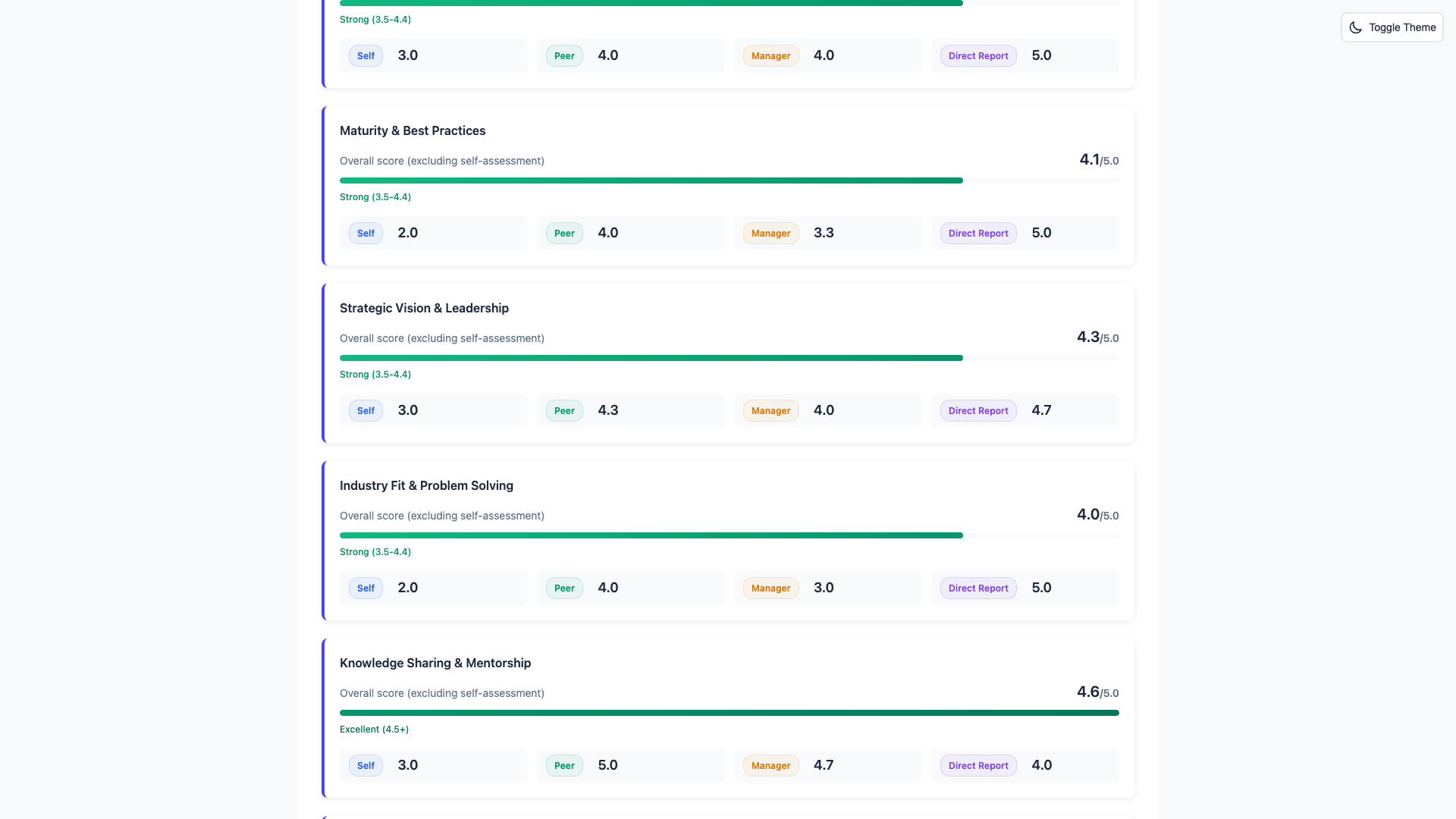This screenshot has width=1456, height=819.
Task: Select the Industry Fit & Problem Solving heading
Action: pyautogui.click(x=426, y=485)
